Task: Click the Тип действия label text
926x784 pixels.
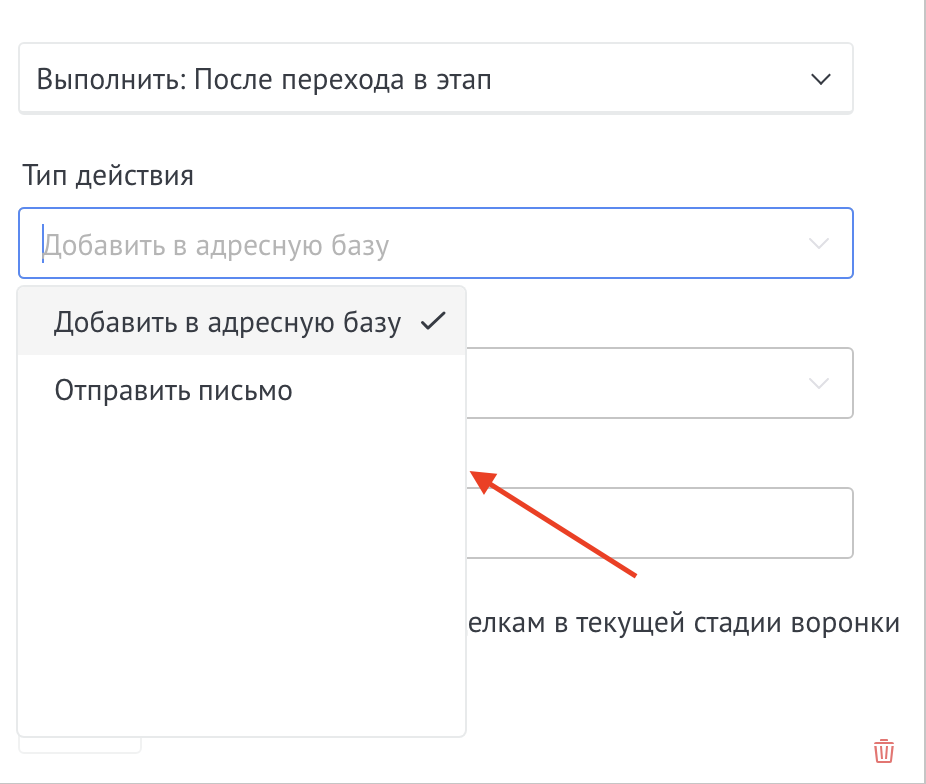Action: [x=108, y=174]
